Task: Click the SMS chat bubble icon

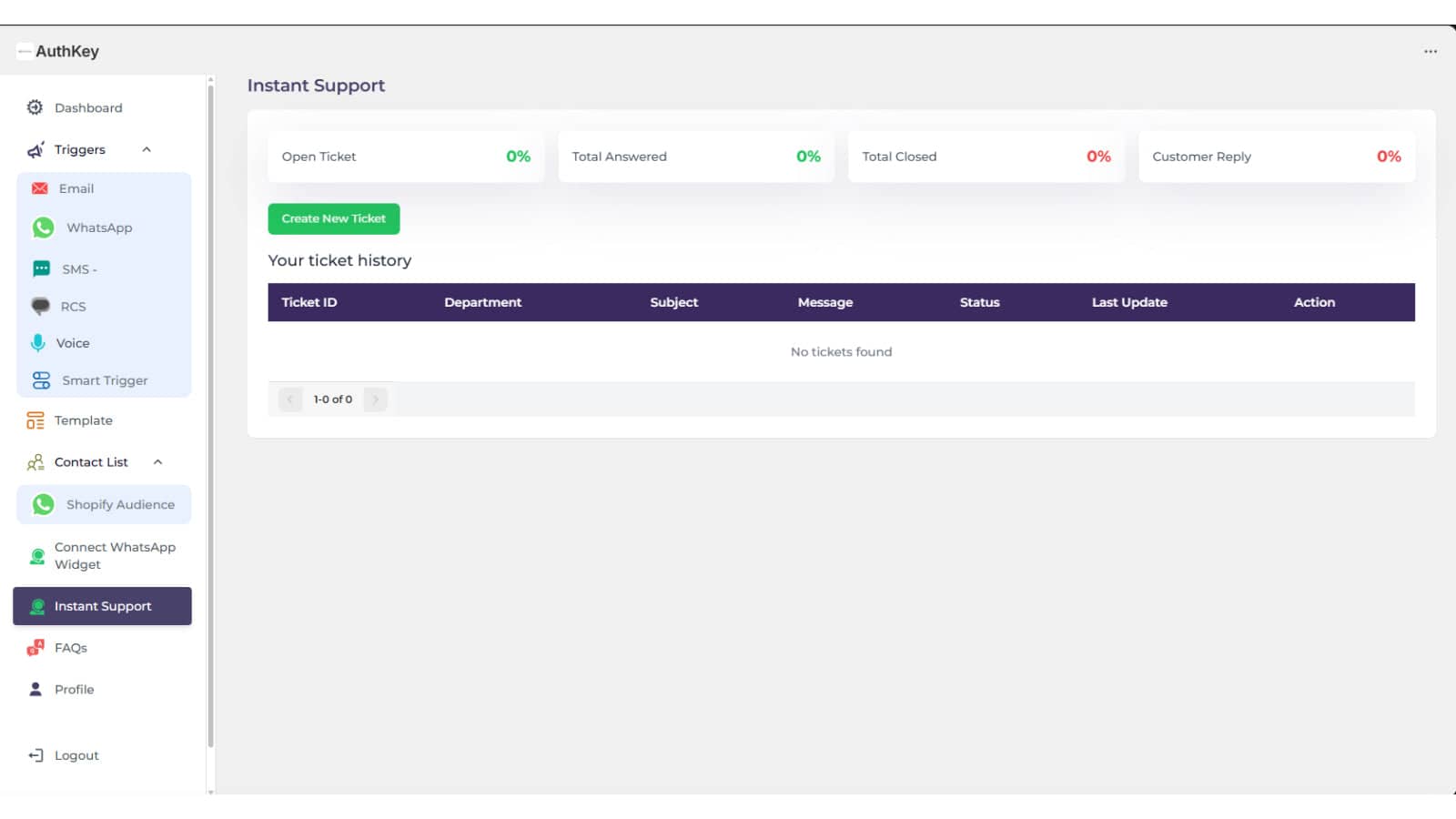Action: click(41, 268)
